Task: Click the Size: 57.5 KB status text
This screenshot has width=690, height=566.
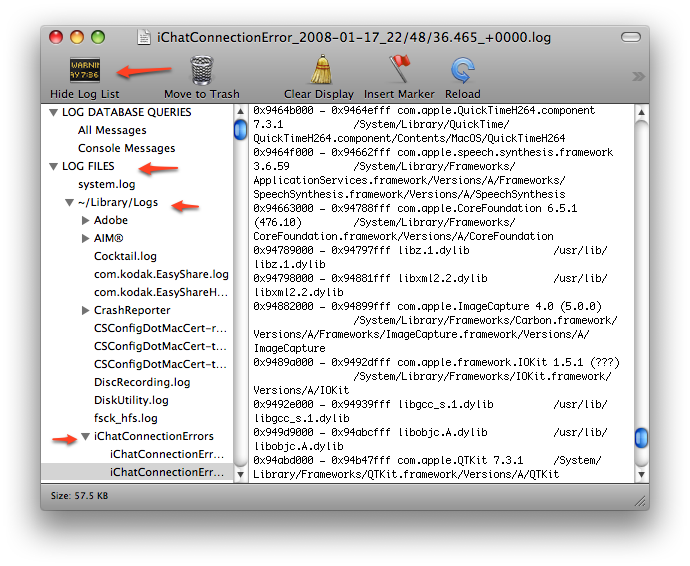Action: click(x=79, y=496)
